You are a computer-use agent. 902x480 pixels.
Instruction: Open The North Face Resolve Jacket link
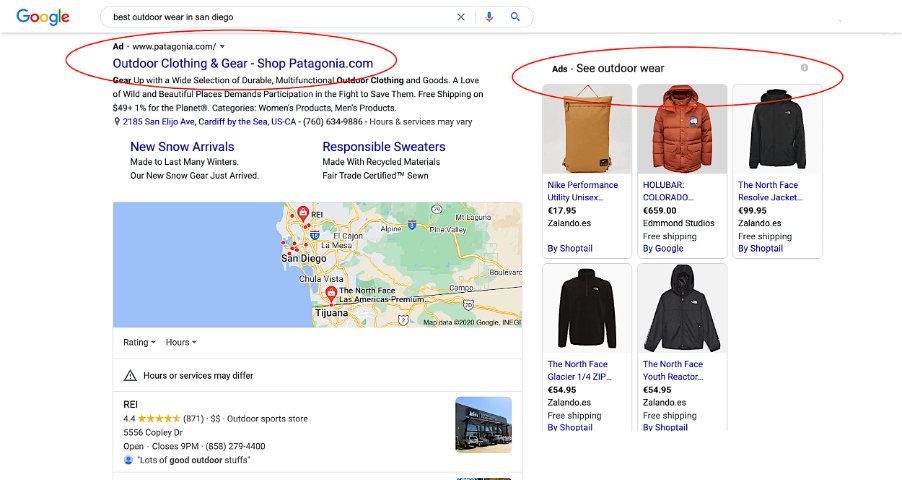tap(770, 191)
